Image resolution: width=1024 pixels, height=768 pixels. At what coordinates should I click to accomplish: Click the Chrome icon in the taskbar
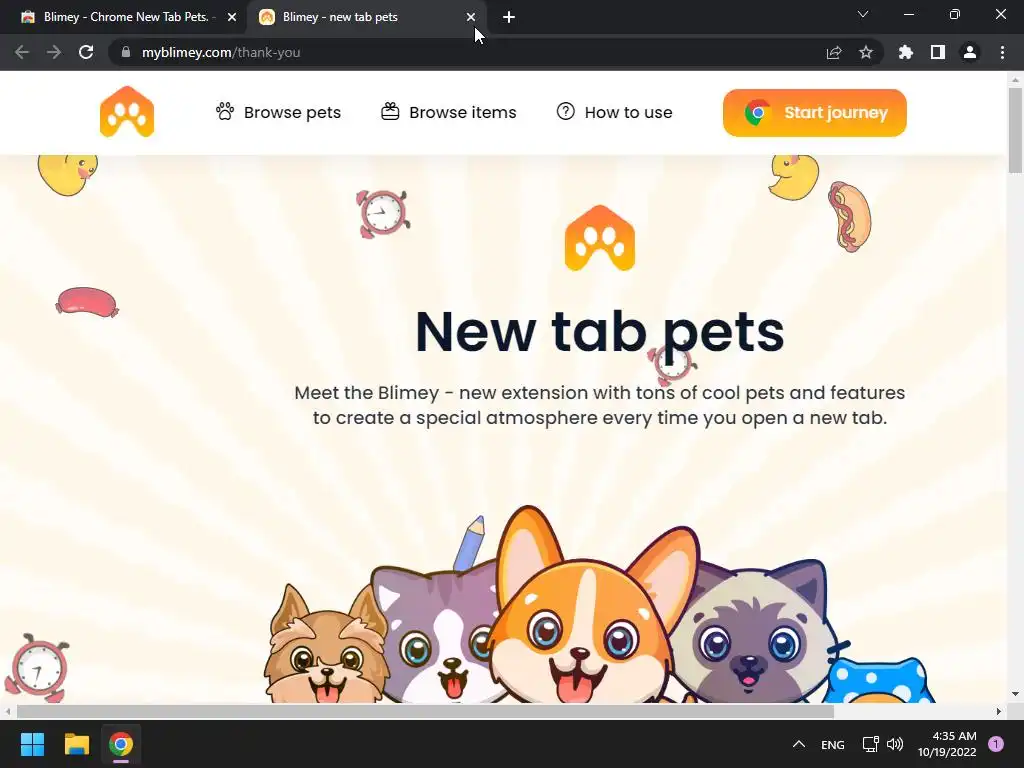[121, 744]
